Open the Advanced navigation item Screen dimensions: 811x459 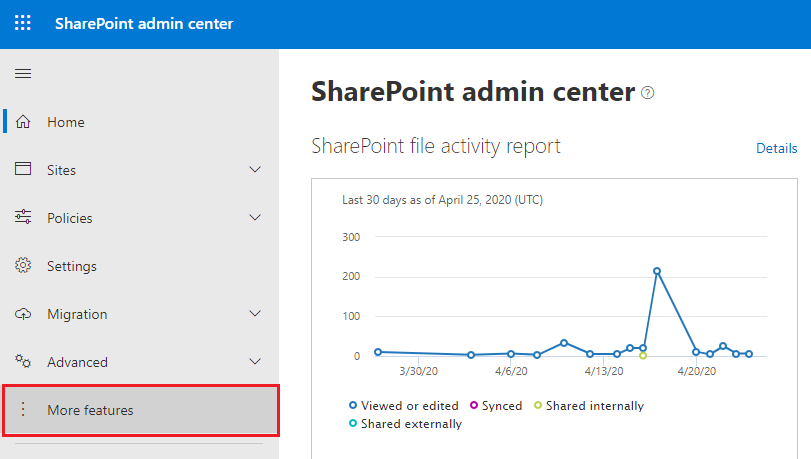click(141, 362)
